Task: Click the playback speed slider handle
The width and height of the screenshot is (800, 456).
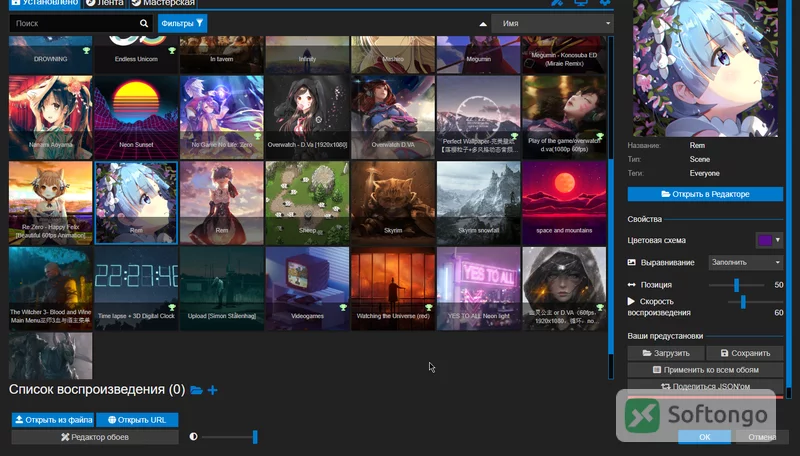Action: (743, 302)
